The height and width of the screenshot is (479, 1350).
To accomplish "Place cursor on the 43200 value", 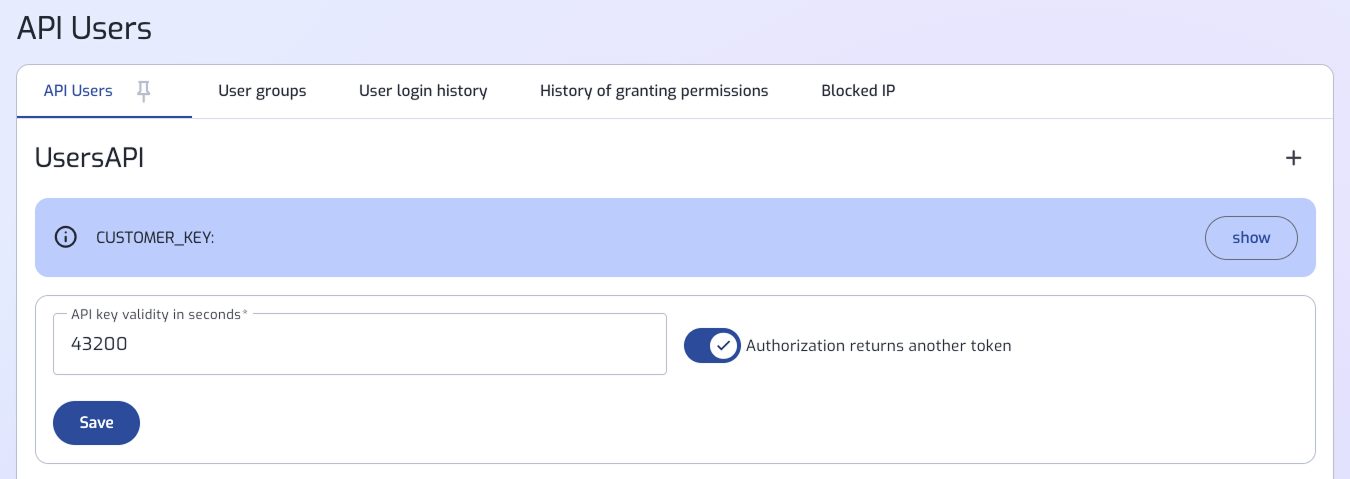I will point(99,344).
